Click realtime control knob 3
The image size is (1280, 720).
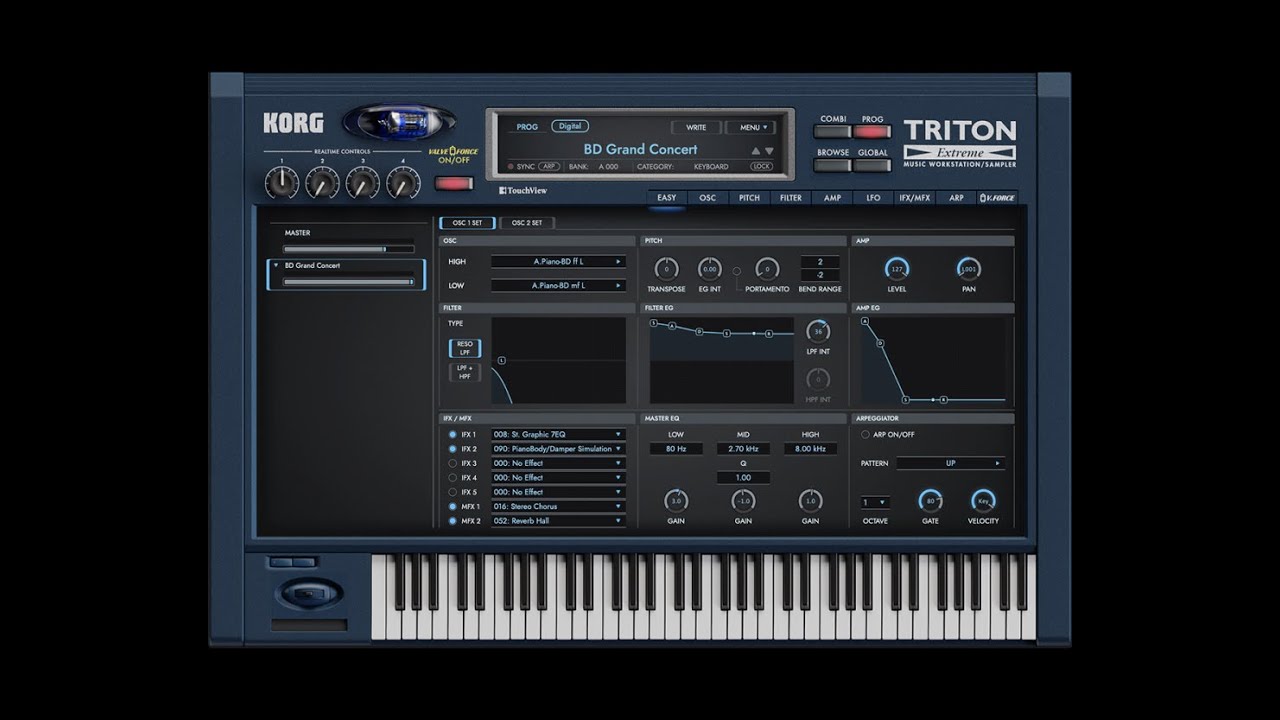pos(363,182)
